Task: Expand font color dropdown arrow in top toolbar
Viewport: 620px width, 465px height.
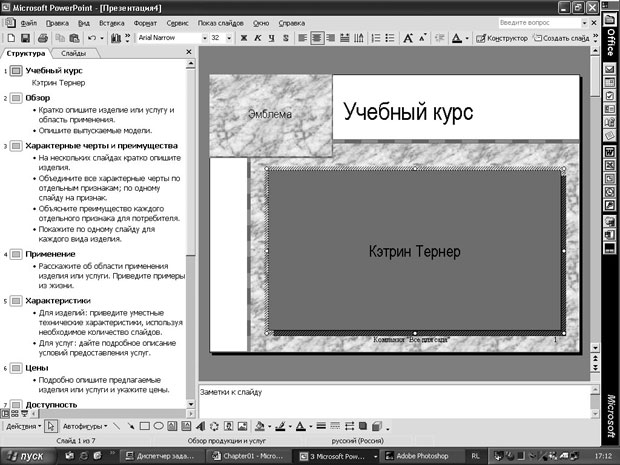Action: (467, 38)
